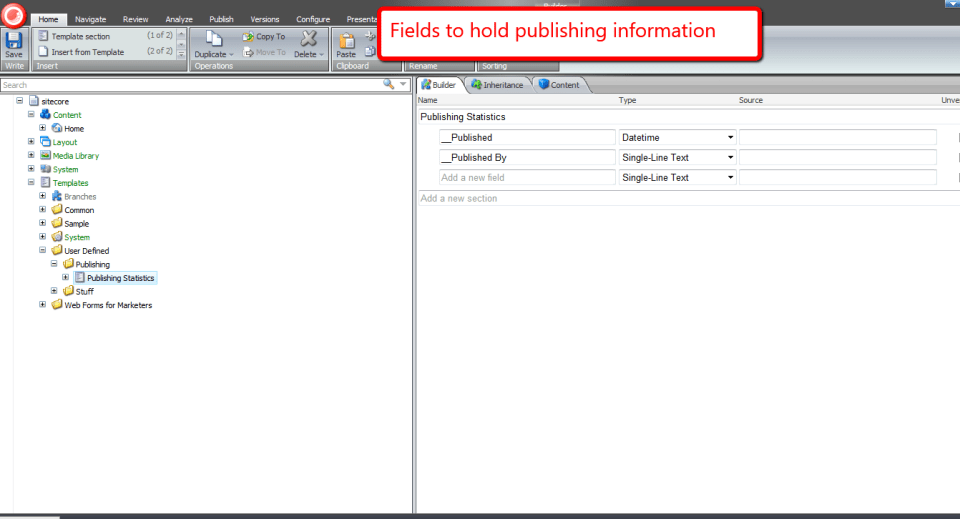This screenshot has width=960, height=519.
Task: Click the Branches node icon
Action: pyautogui.click(x=57, y=196)
